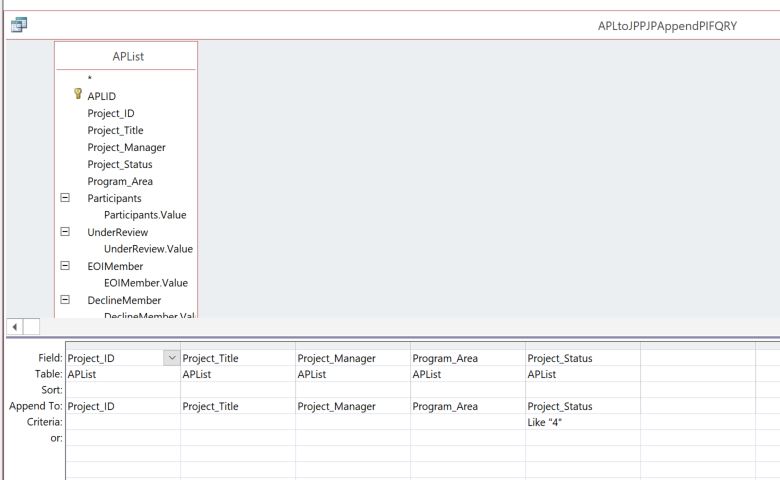Select Project_Title in the APList field list
The width and height of the screenshot is (780, 480).
(115, 130)
